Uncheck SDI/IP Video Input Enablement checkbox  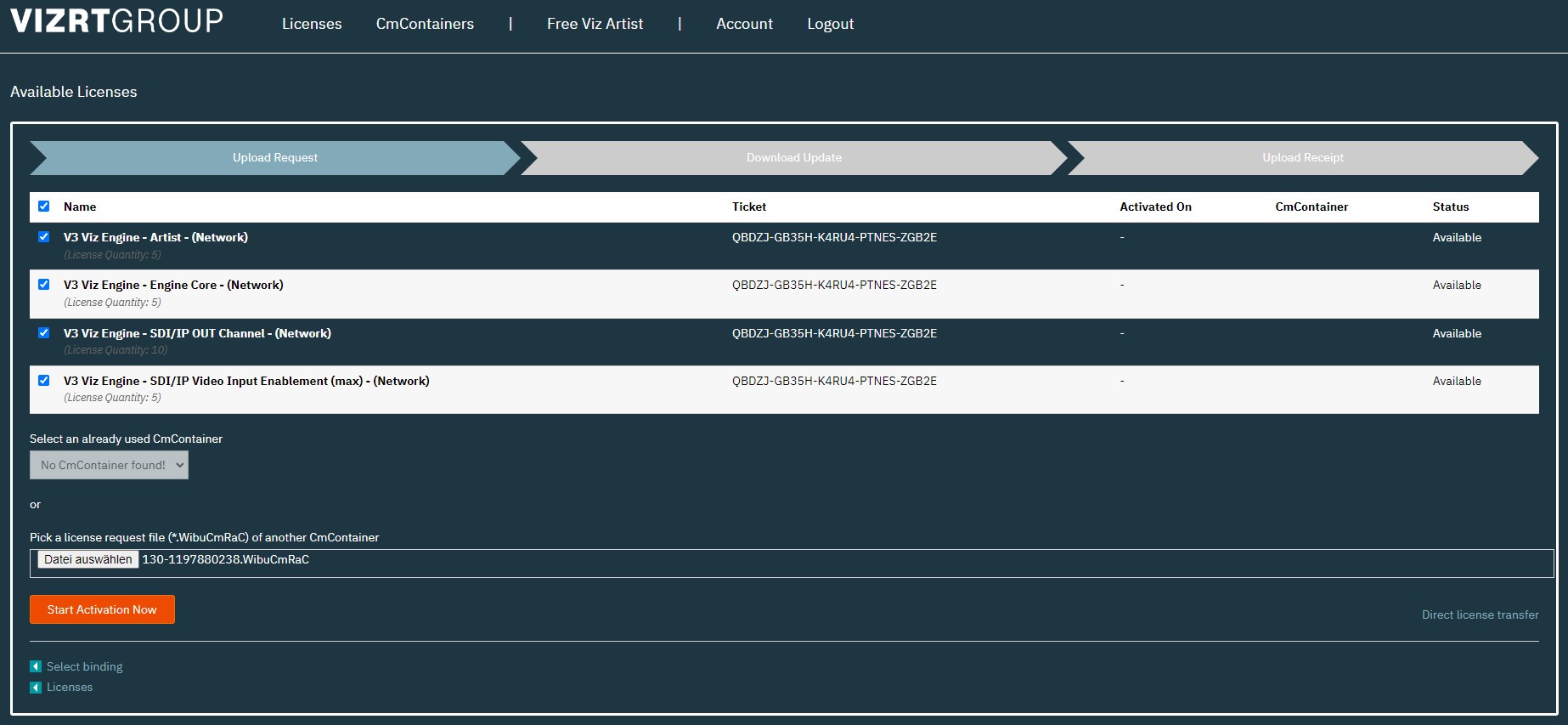44,380
